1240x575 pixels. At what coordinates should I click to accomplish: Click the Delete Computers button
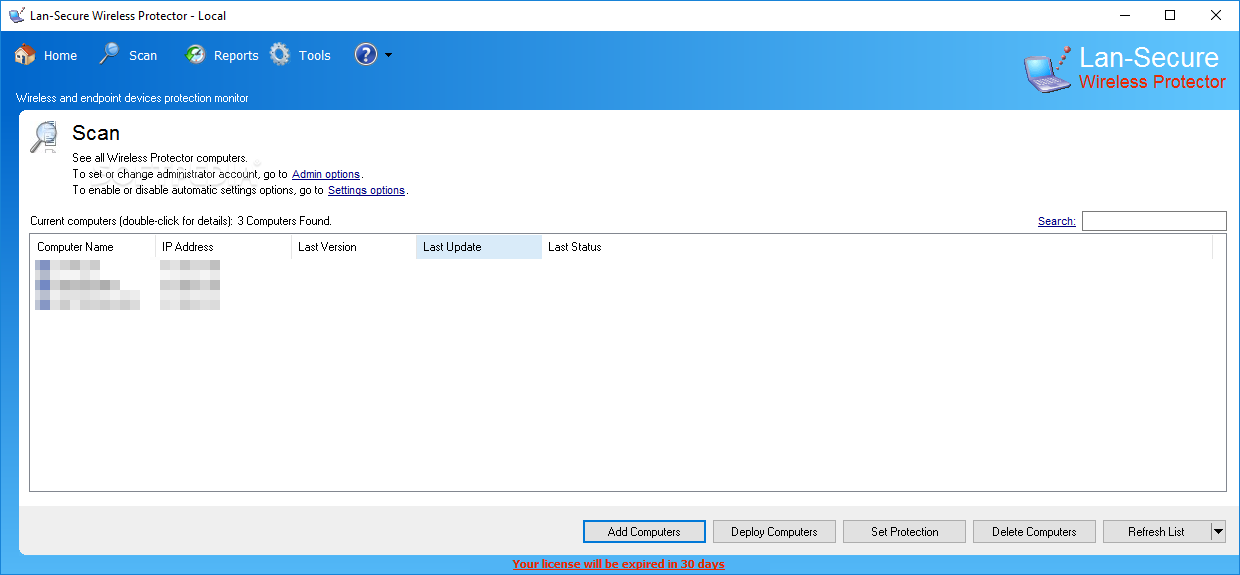click(1034, 532)
